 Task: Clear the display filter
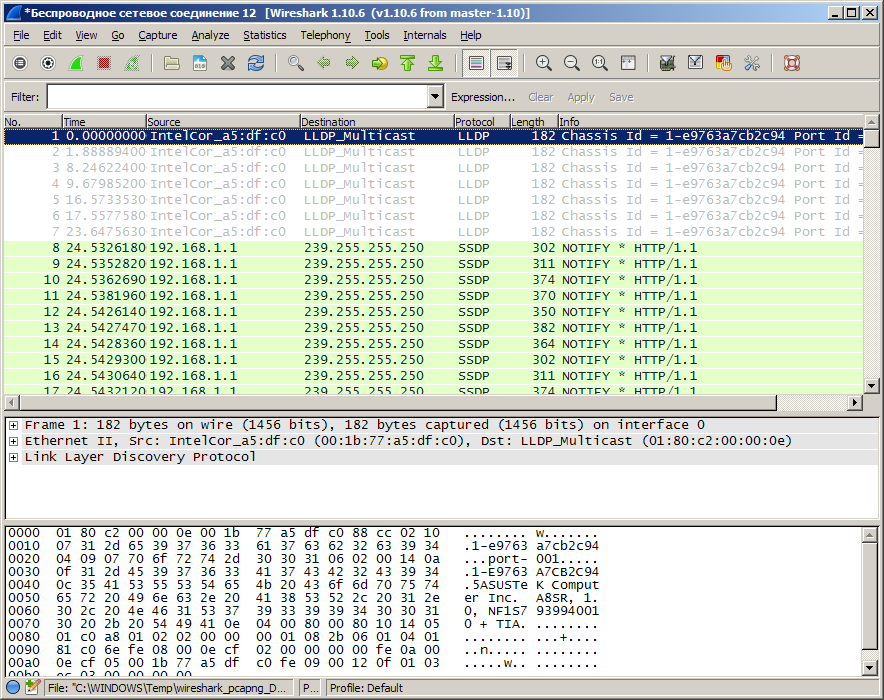tap(540, 97)
